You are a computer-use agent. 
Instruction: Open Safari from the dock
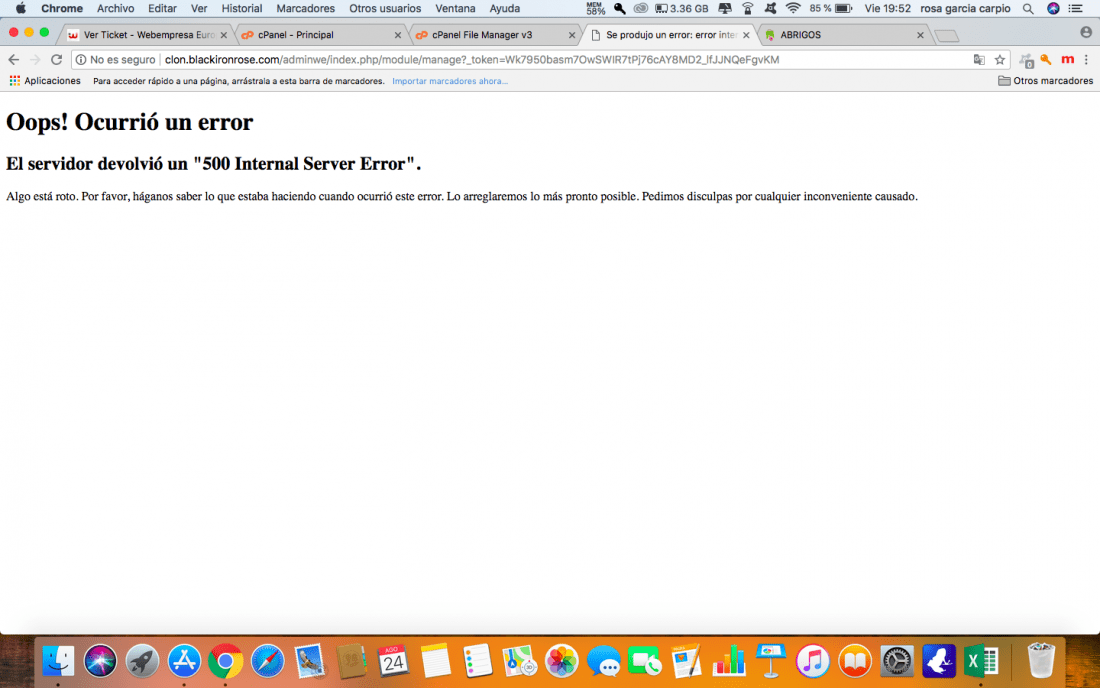[267, 661]
